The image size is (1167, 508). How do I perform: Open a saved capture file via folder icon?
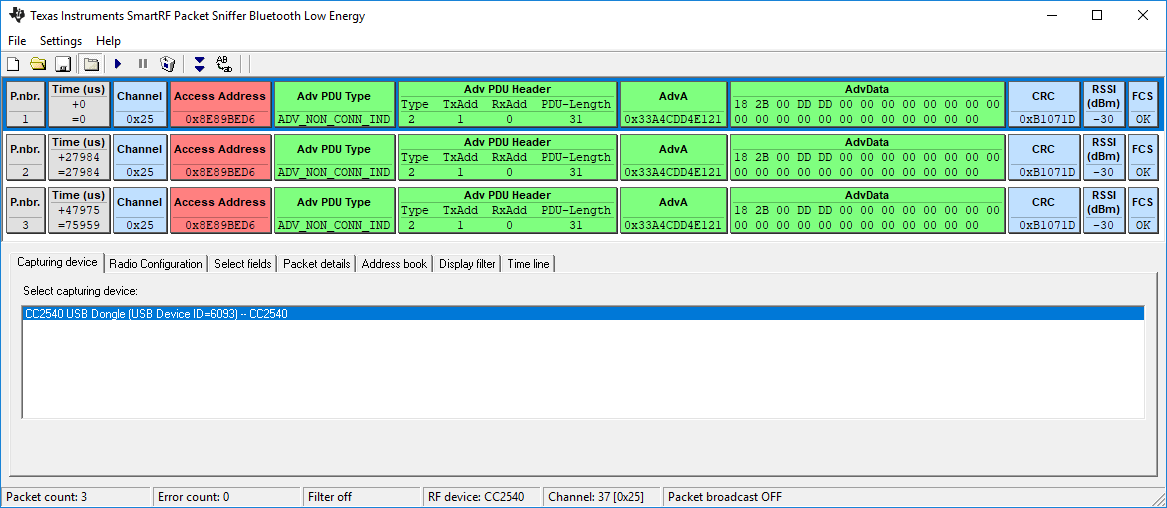click(38, 64)
